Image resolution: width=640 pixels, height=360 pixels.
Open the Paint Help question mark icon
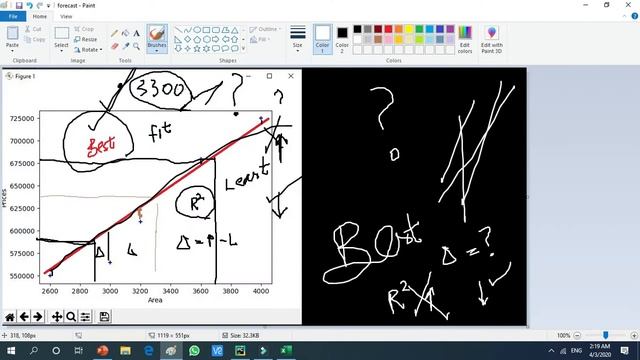[635, 16]
